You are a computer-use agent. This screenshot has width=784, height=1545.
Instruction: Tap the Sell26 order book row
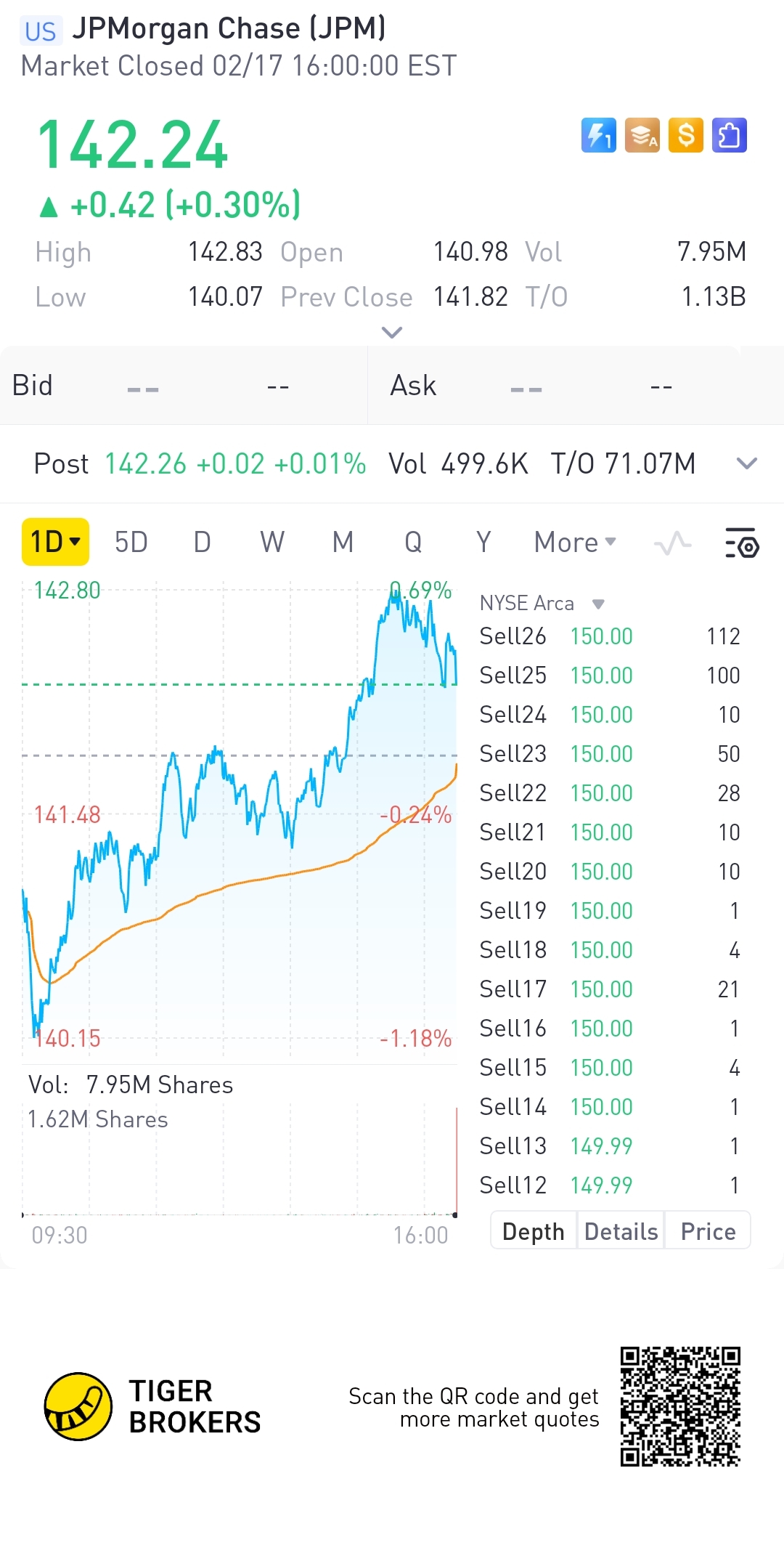point(610,636)
